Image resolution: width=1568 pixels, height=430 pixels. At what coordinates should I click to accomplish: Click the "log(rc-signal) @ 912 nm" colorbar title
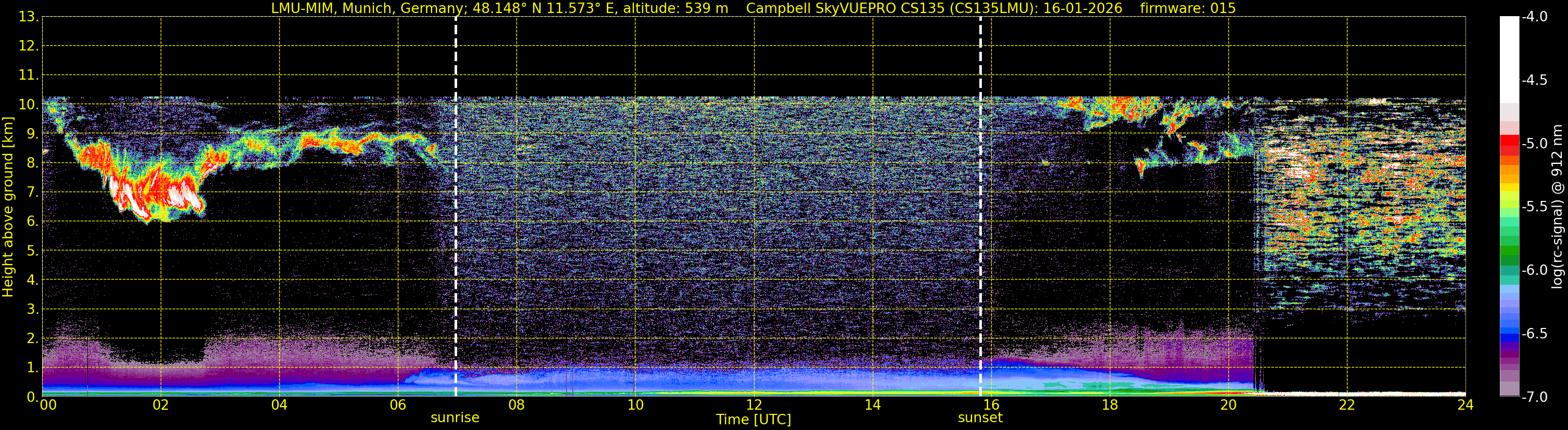[x=1558, y=207]
